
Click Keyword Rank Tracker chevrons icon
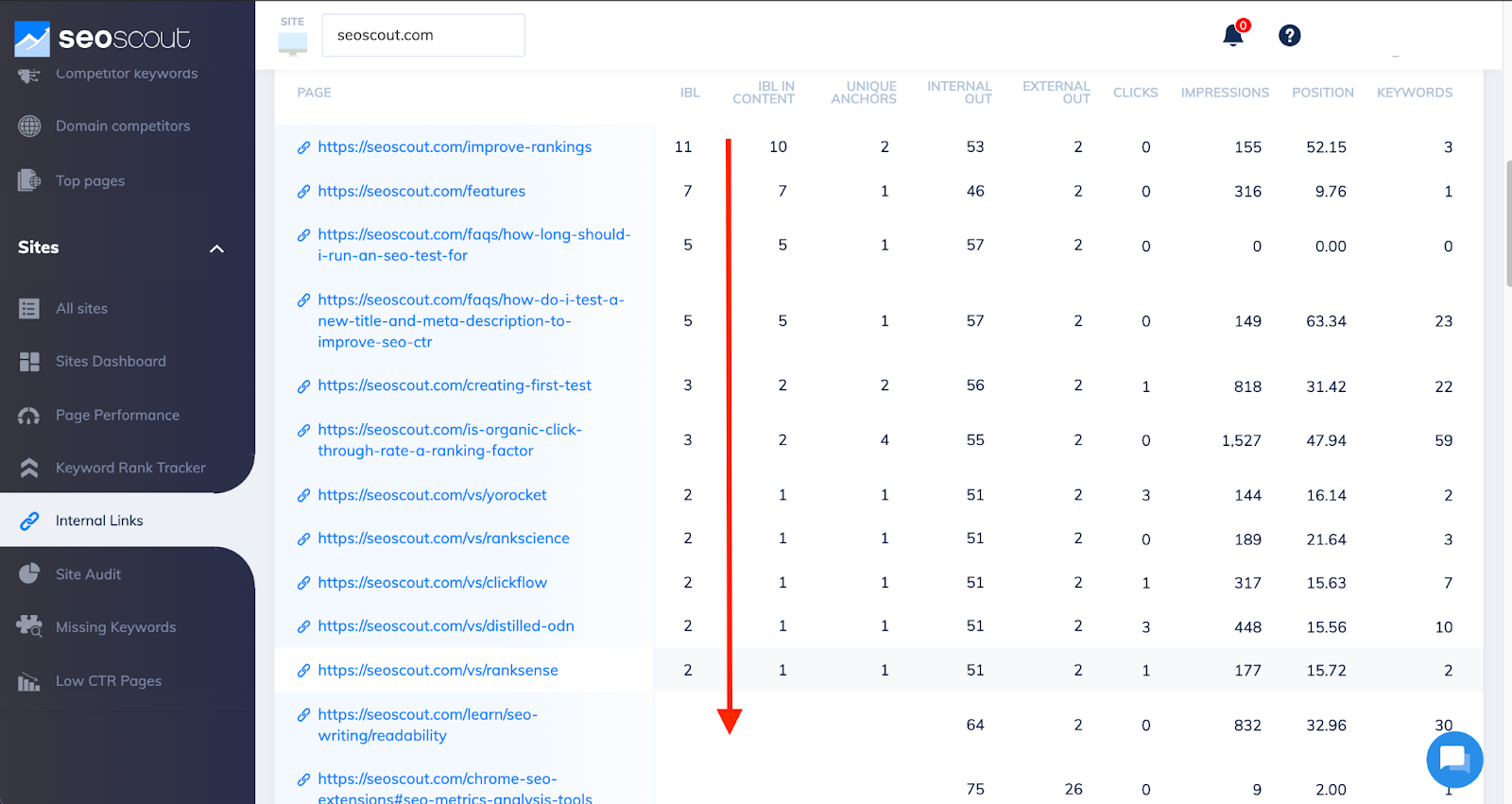coord(29,468)
